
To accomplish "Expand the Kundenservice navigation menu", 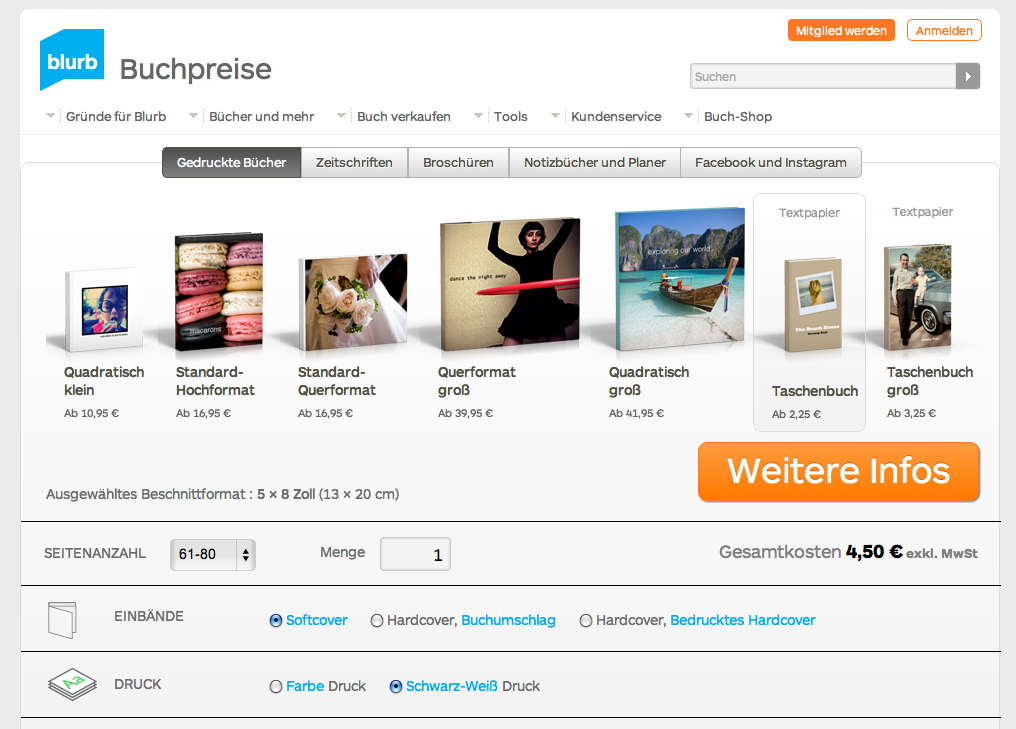I will click(606, 117).
